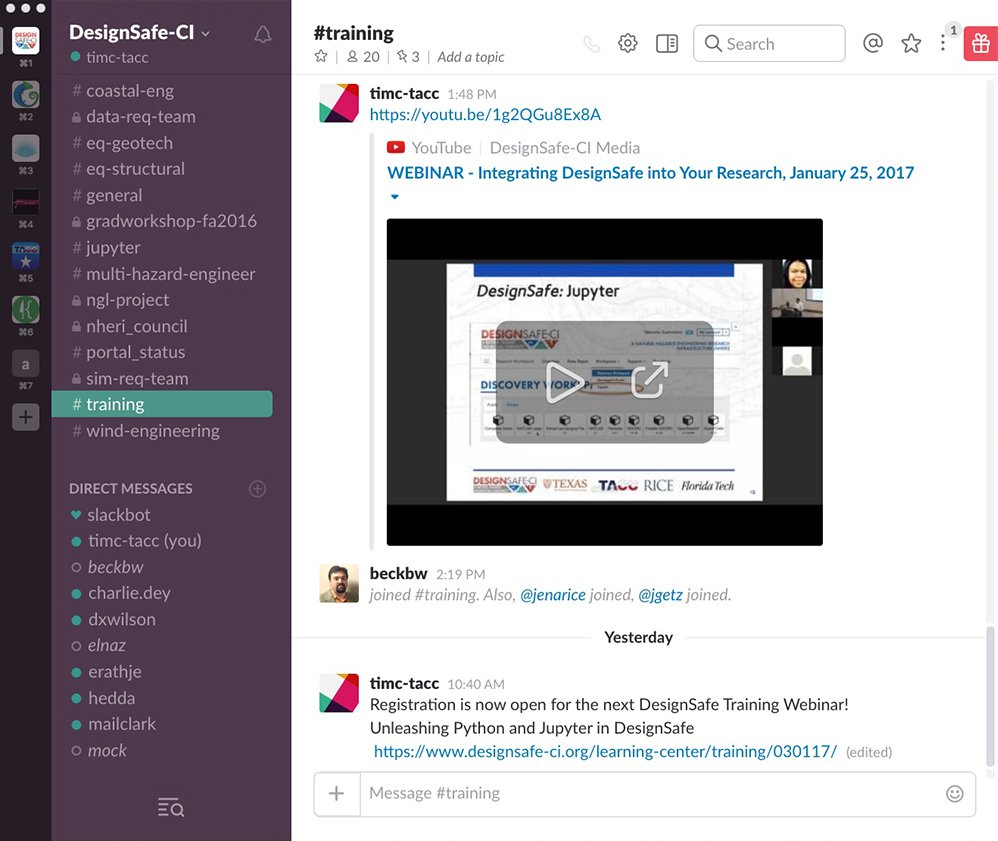
Task: Open the #general channel
Action: (114, 195)
